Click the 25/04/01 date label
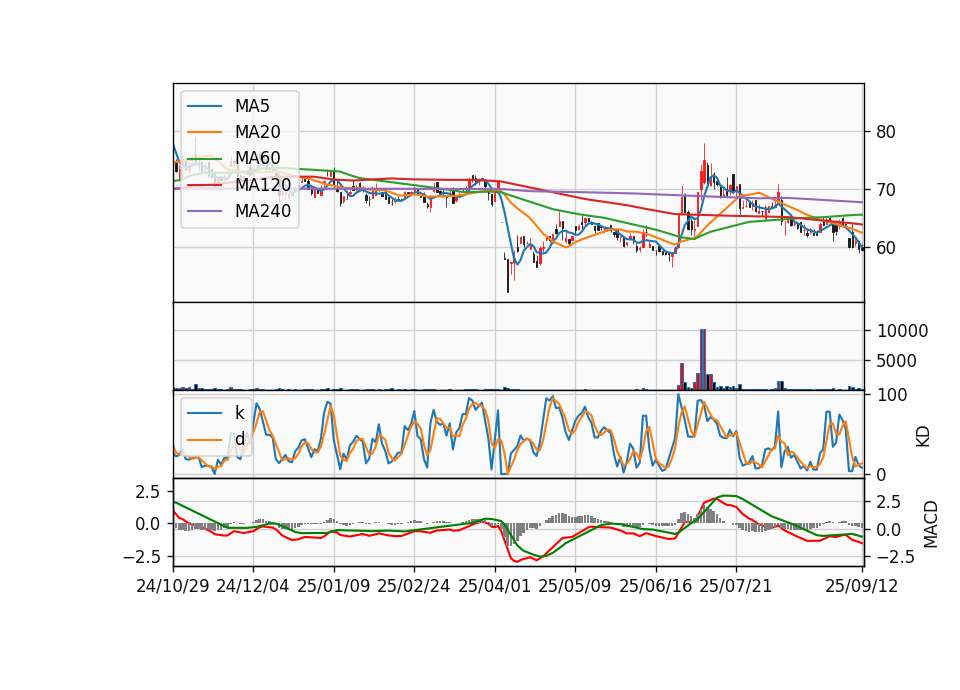Viewport: 960px width, 690px height. point(495,586)
